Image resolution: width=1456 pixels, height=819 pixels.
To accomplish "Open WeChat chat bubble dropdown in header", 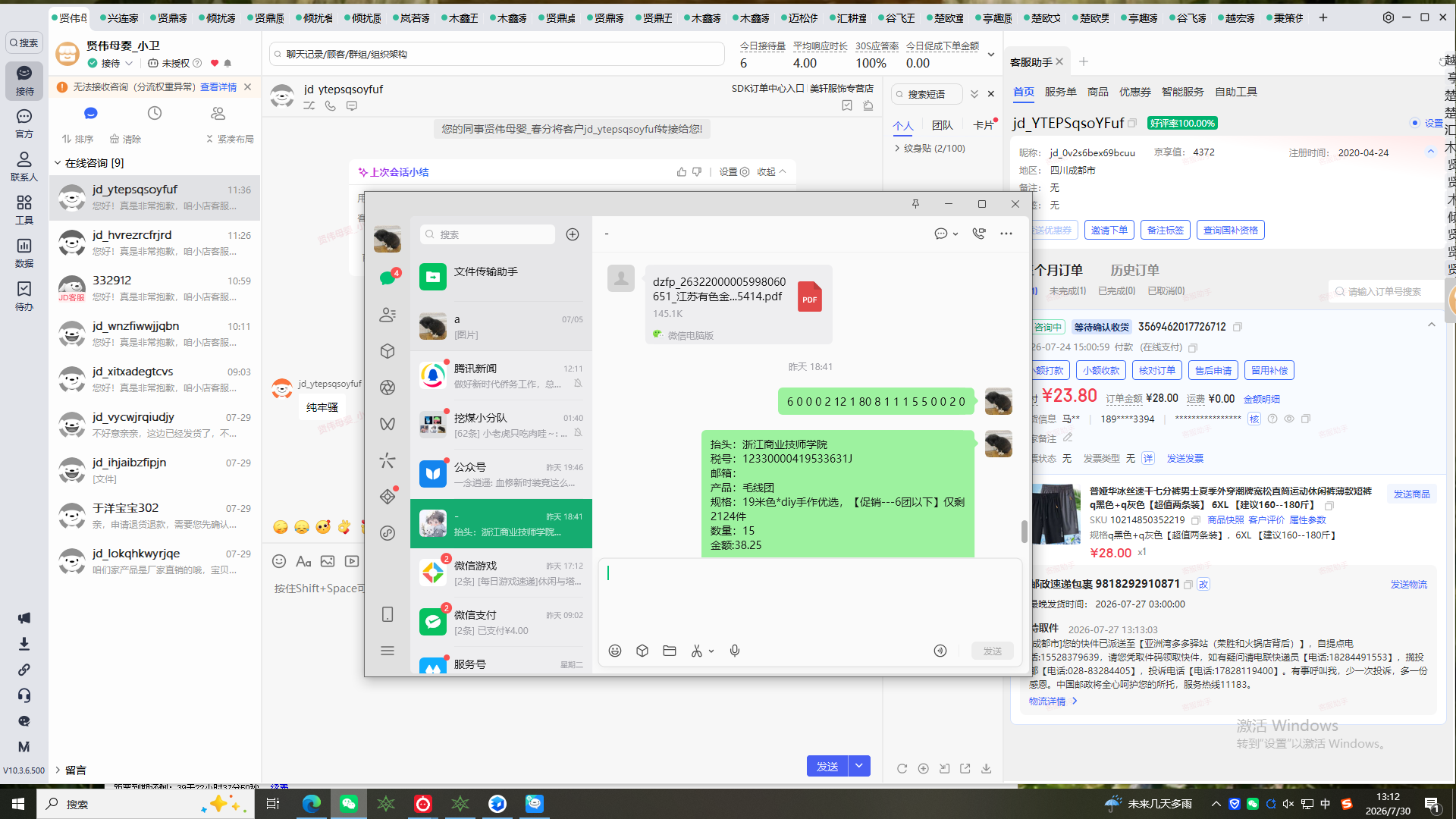I will point(946,234).
